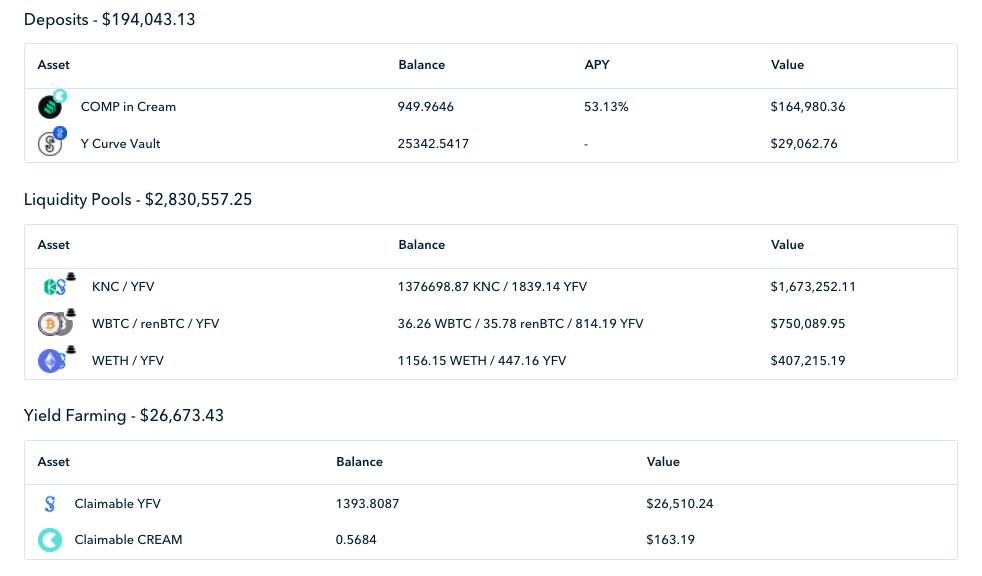Viewport: 982px width, 576px height.
Task: Click the Claimable CREAM token icon
Action: 50,540
